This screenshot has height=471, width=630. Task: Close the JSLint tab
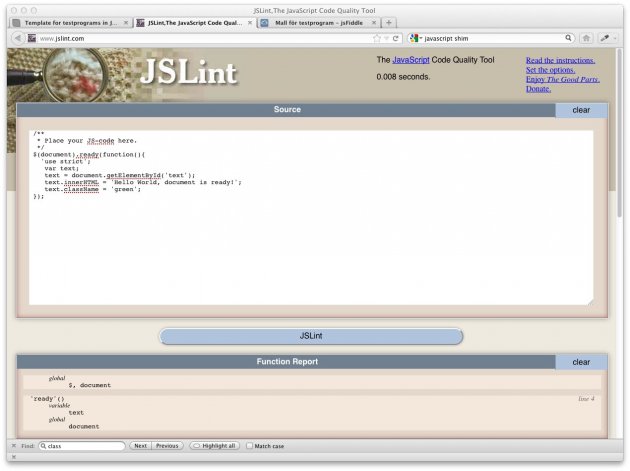[250, 23]
